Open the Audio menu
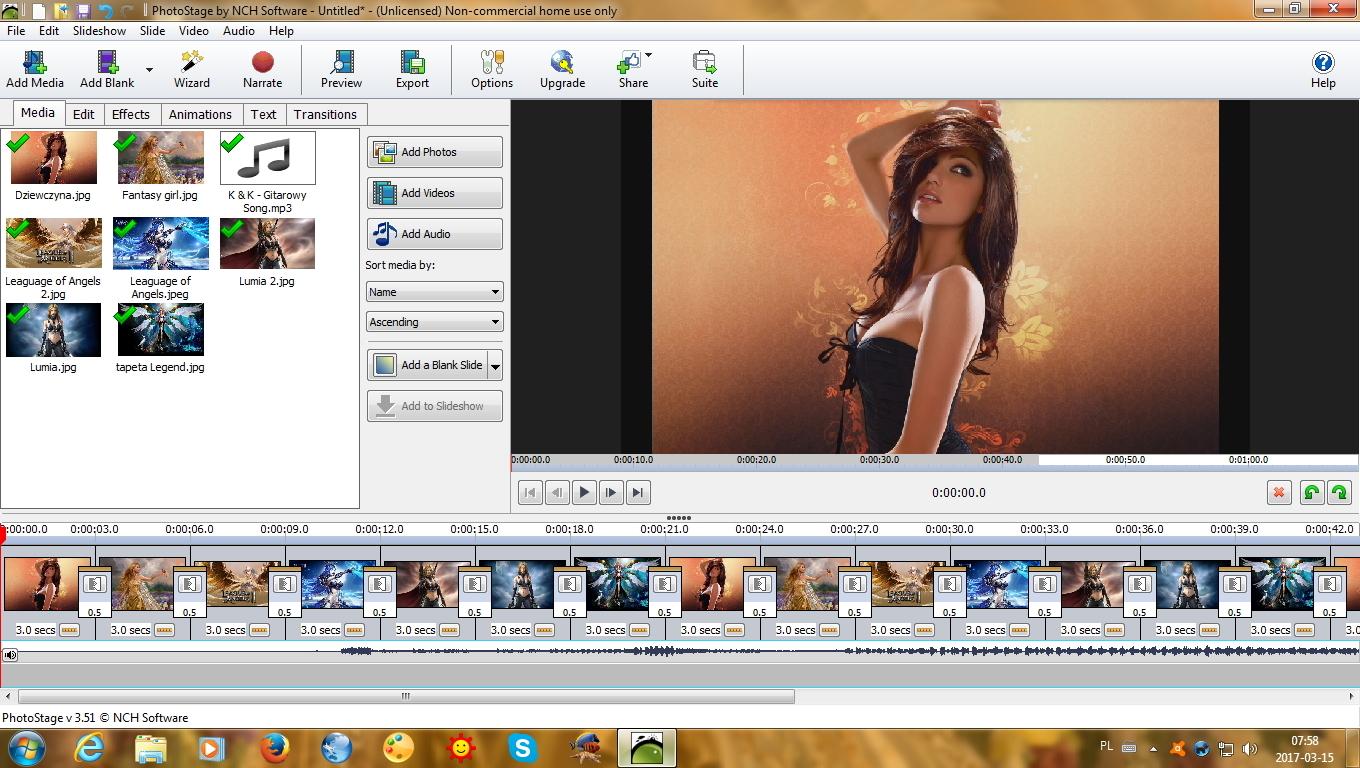Screen dimensions: 1360x768 tap(238, 31)
